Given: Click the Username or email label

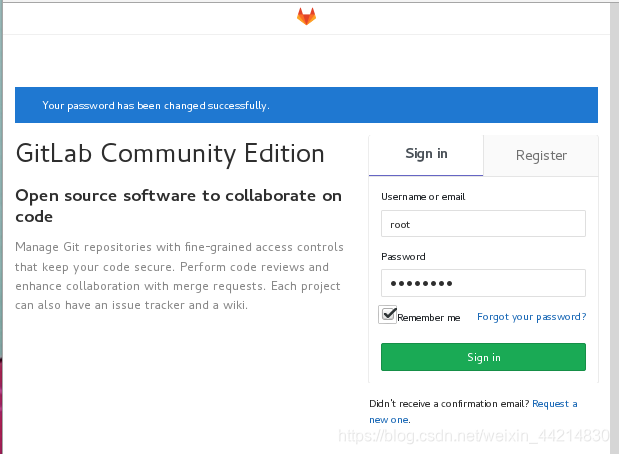Looking at the screenshot, I should coord(423,197).
